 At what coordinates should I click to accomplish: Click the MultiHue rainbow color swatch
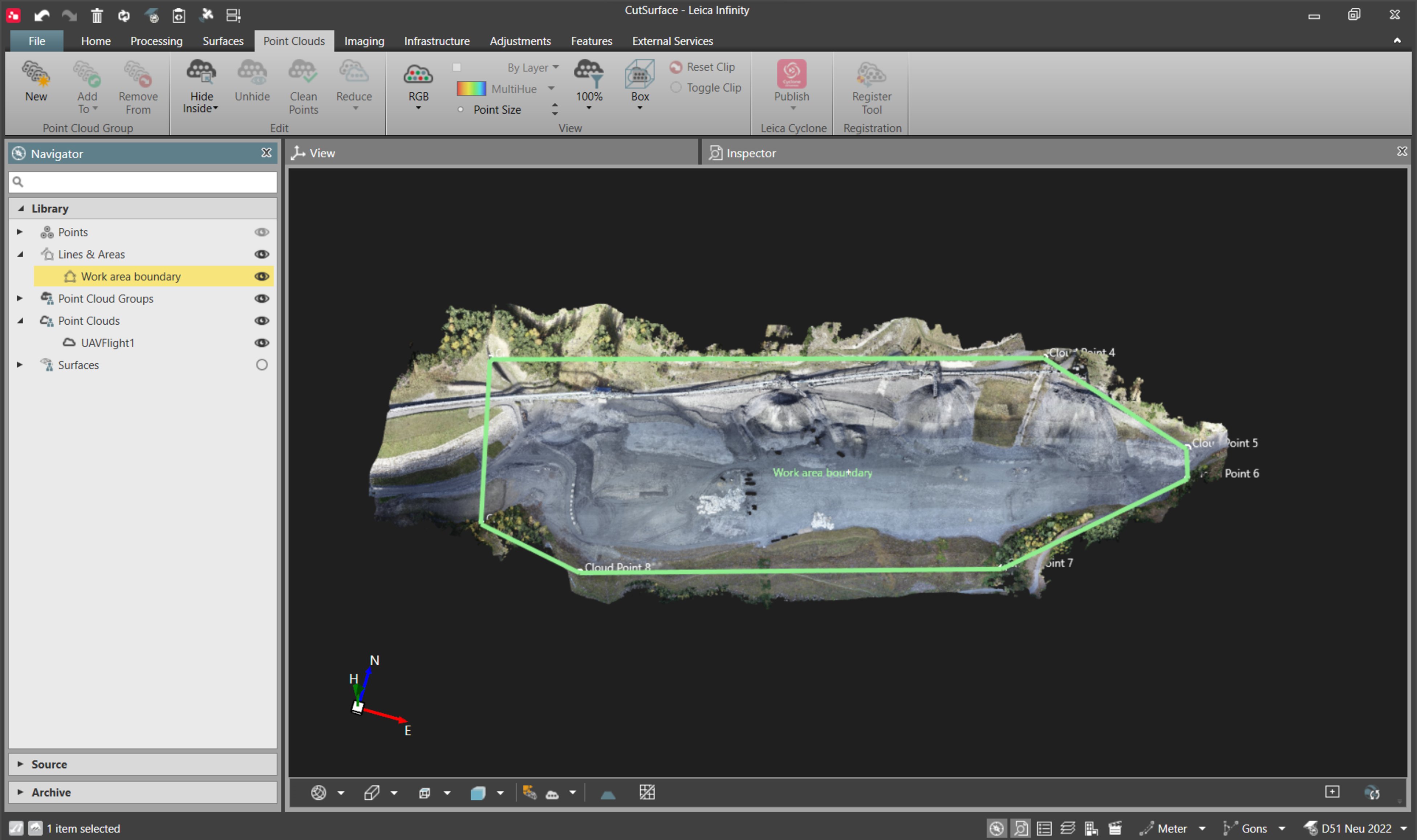[x=471, y=88]
